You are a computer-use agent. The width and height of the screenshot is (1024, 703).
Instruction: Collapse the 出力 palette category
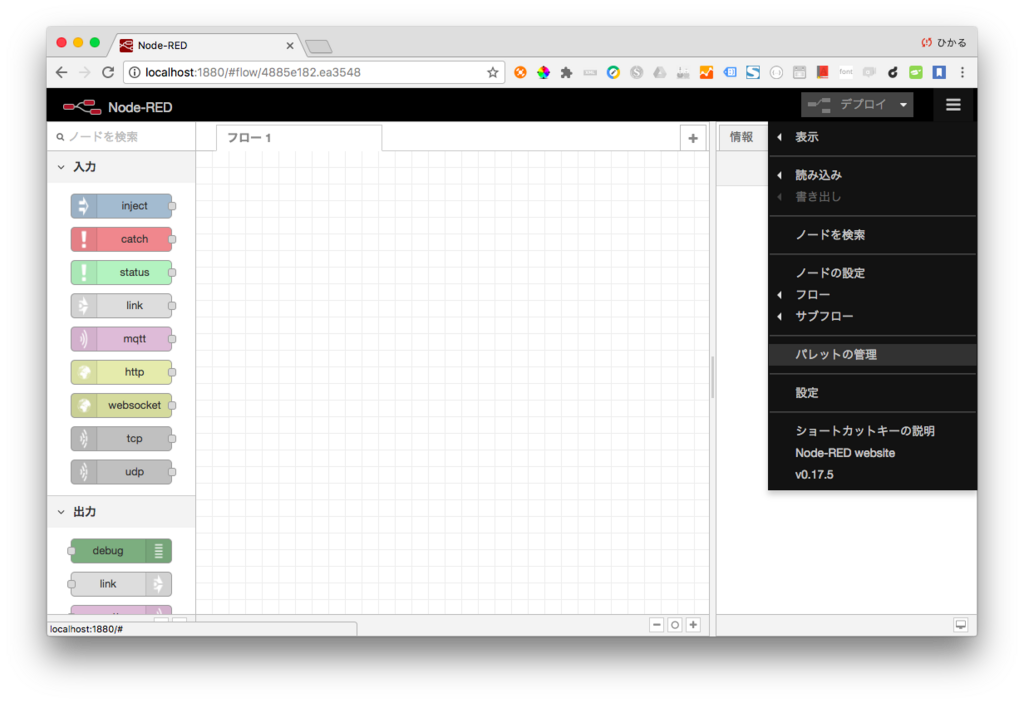(x=121, y=512)
